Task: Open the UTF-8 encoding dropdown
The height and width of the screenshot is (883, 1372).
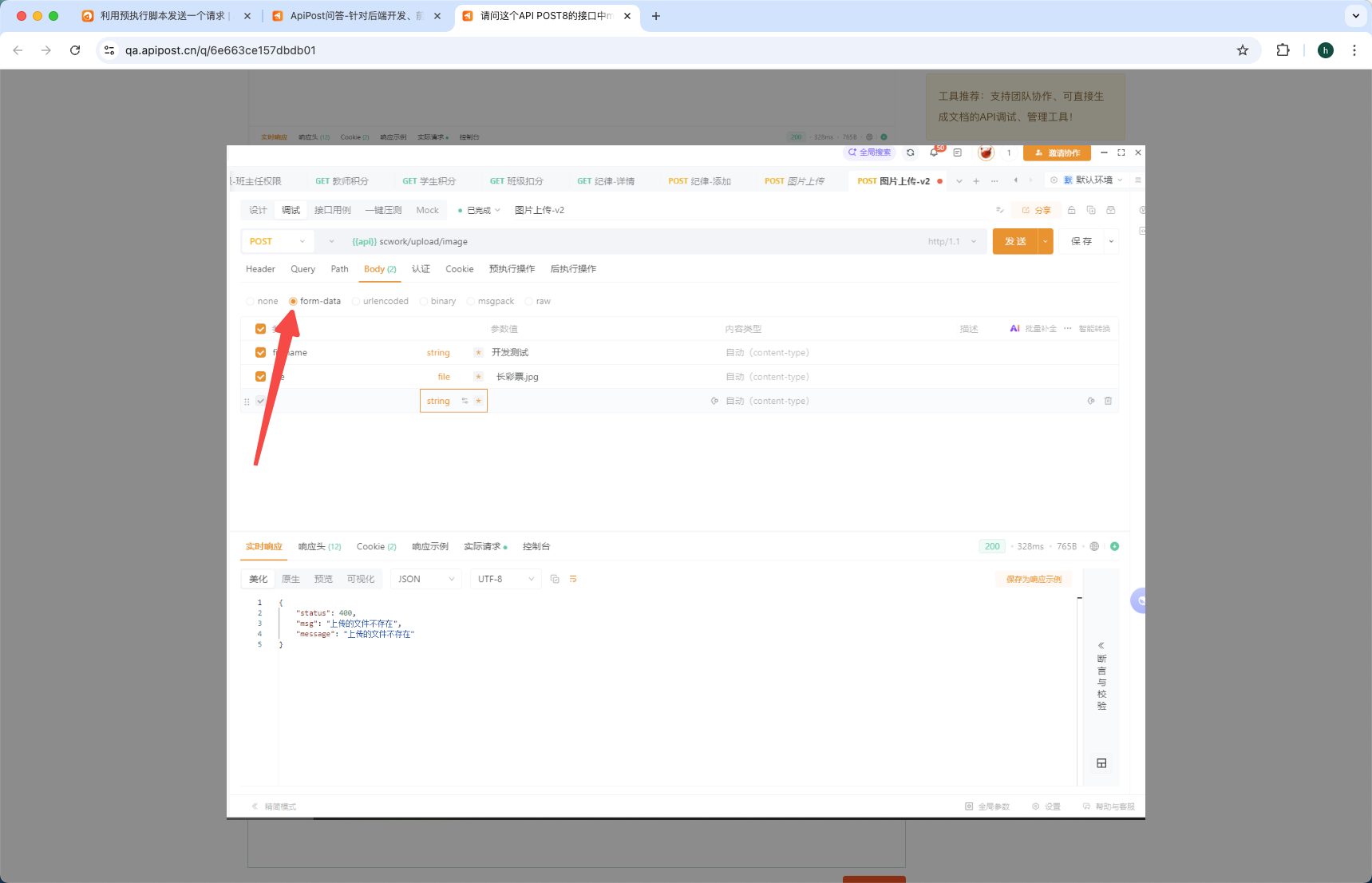Action: [505, 579]
